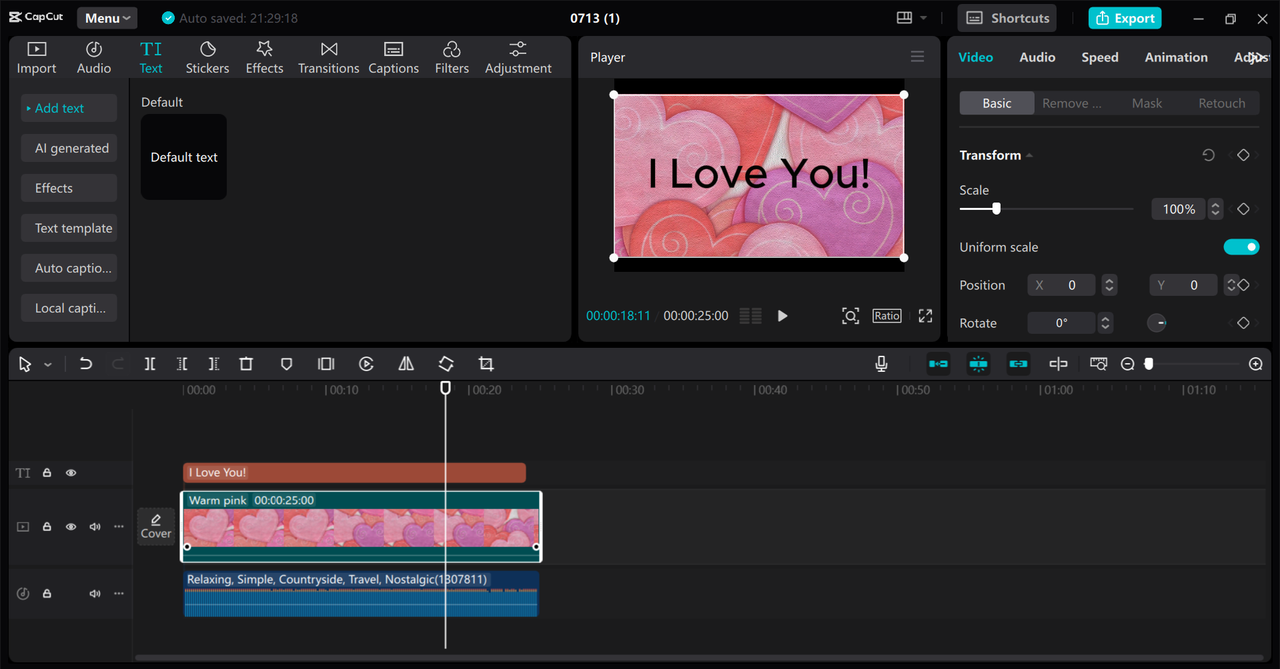
Task: Open the Stickers panel
Action: pos(207,58)
